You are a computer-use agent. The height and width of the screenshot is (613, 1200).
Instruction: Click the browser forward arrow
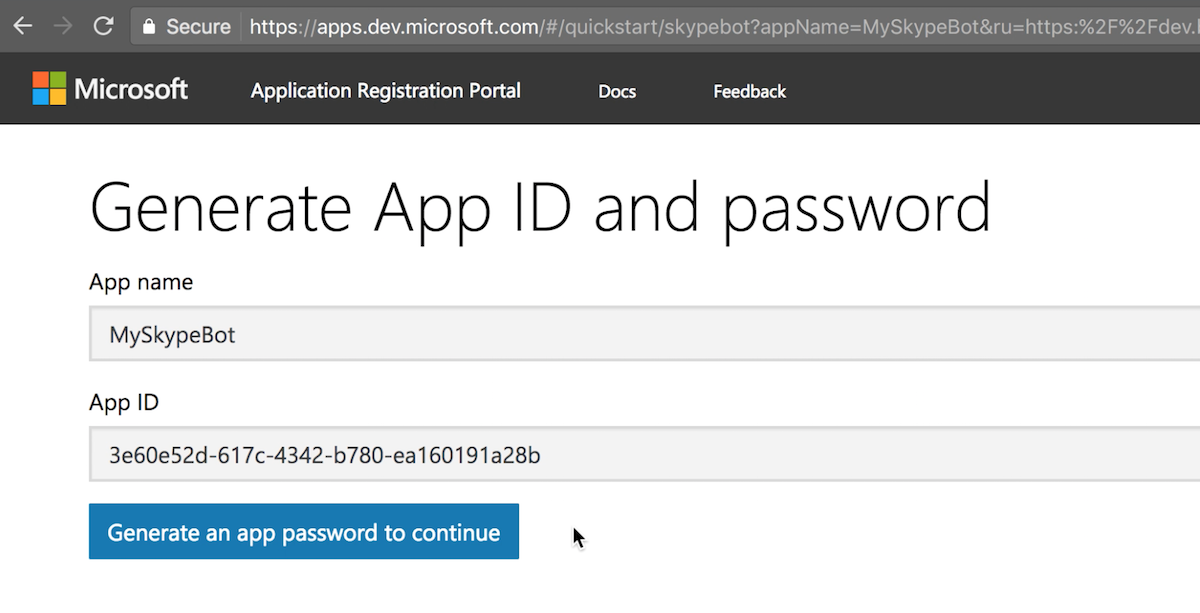point(62,26)
